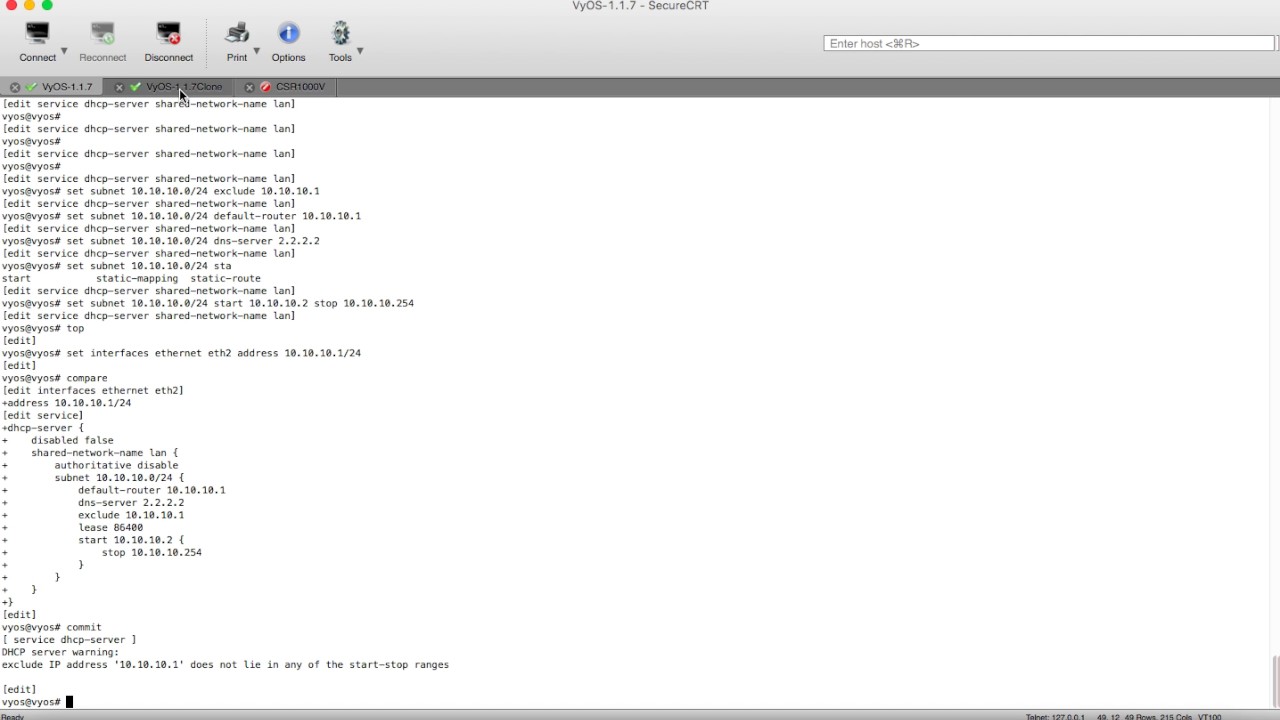Click the 'disabled false' diff line
The image size is (1280, 720).
pyautogui.click(x=72, y=440)
